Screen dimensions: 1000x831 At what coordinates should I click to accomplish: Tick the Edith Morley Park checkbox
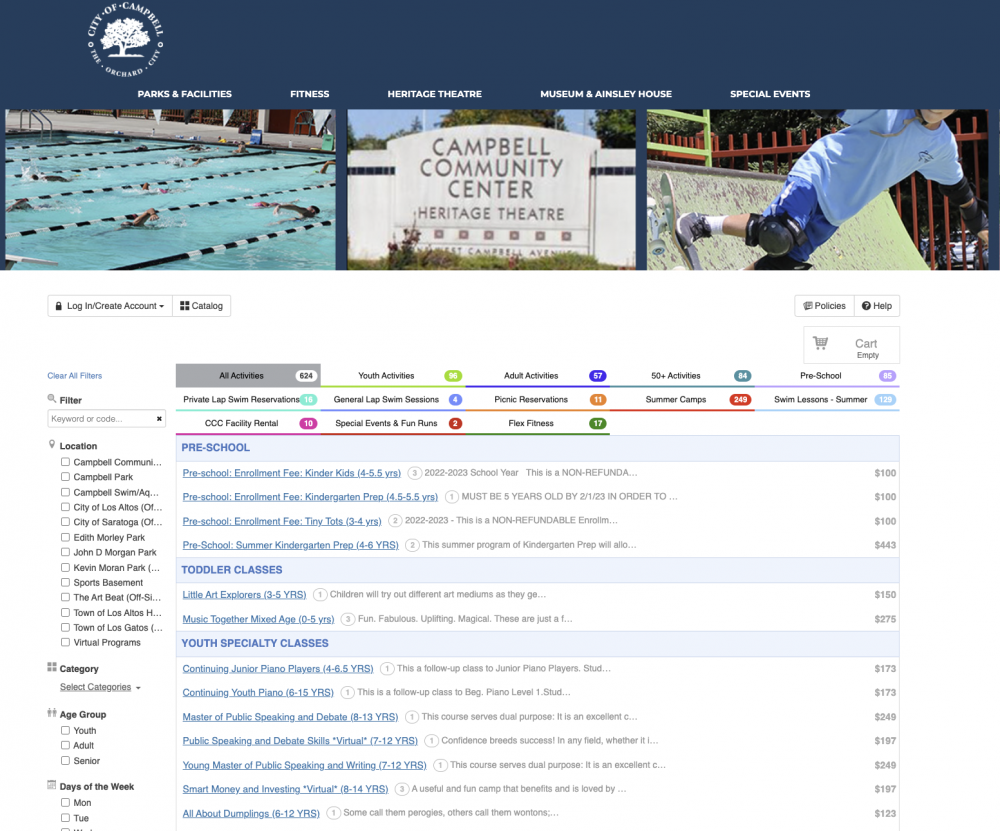click(65, 537)
